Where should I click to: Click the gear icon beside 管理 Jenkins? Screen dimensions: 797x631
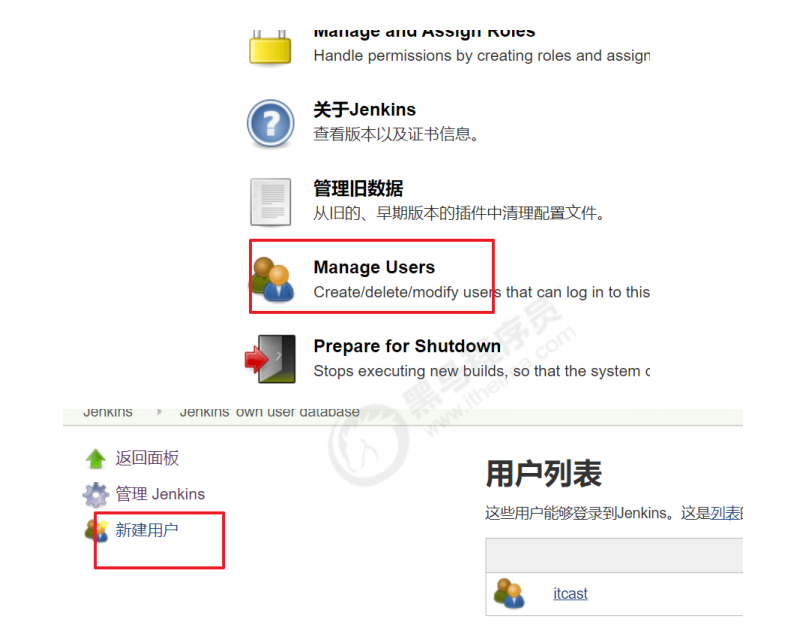point(96,495)
